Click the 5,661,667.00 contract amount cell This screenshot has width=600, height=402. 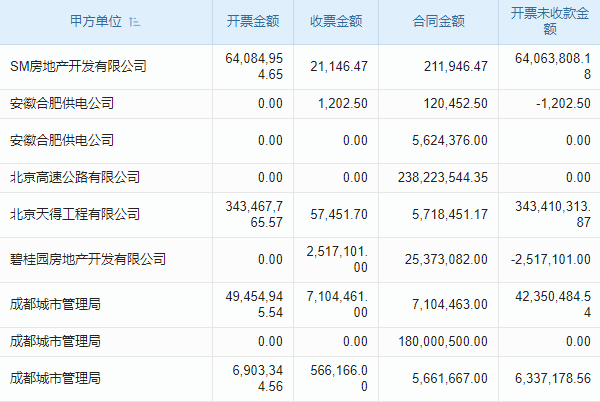tap(449, 378)
